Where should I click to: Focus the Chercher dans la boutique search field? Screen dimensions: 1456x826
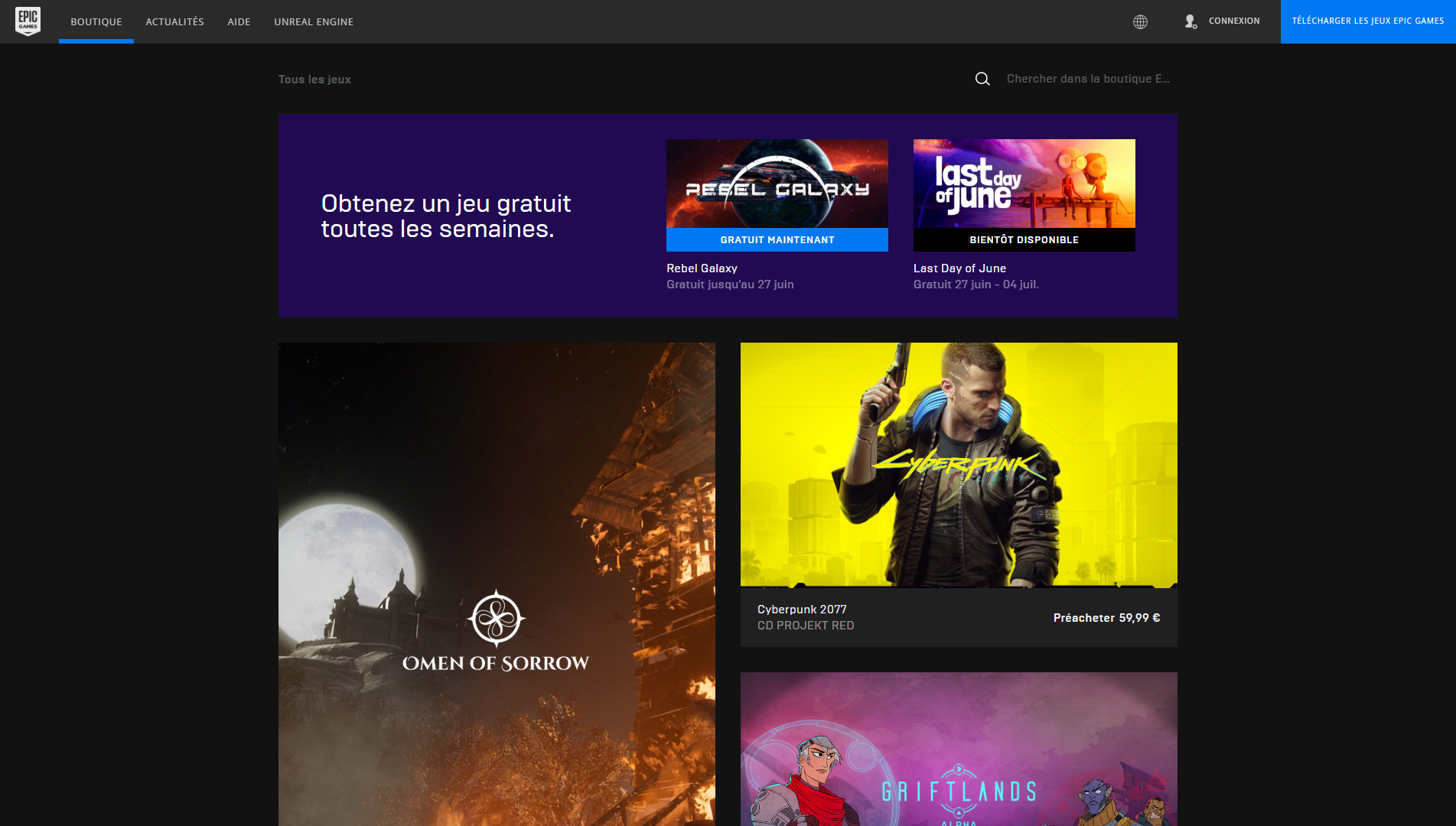click(1088, 79)
